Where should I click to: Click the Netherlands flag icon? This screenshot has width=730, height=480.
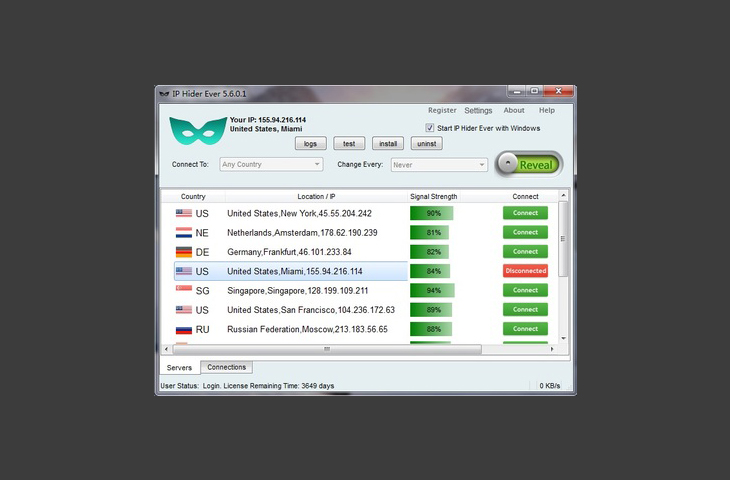(184, 233)
